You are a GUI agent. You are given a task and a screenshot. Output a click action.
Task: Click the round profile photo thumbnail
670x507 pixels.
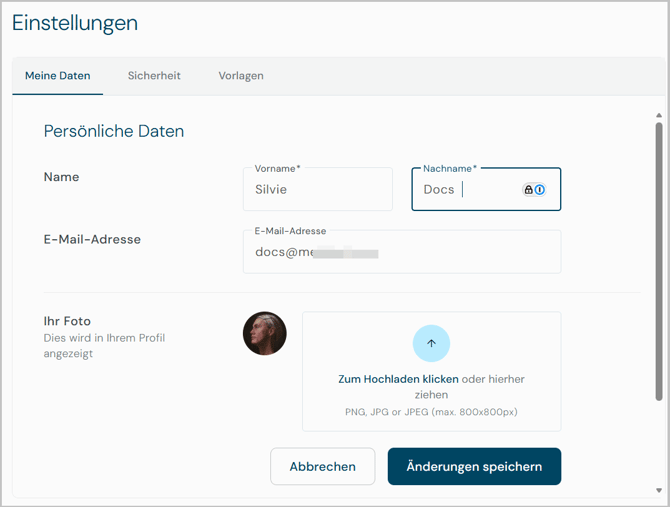[x=264, y=333]
